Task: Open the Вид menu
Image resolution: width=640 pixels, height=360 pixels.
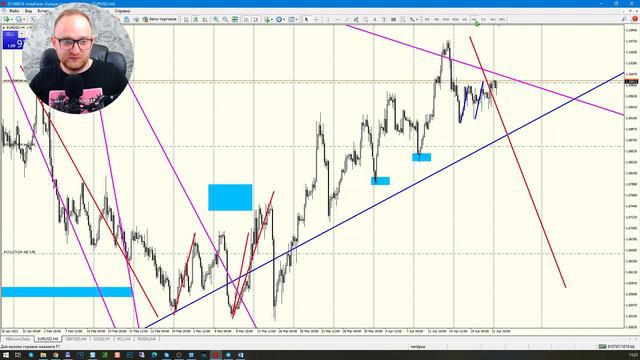Action: (28, 11)
